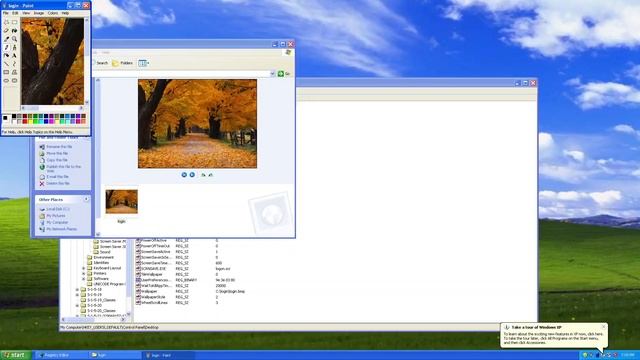Select the Ellipse tool in Paint

point(6,81)
